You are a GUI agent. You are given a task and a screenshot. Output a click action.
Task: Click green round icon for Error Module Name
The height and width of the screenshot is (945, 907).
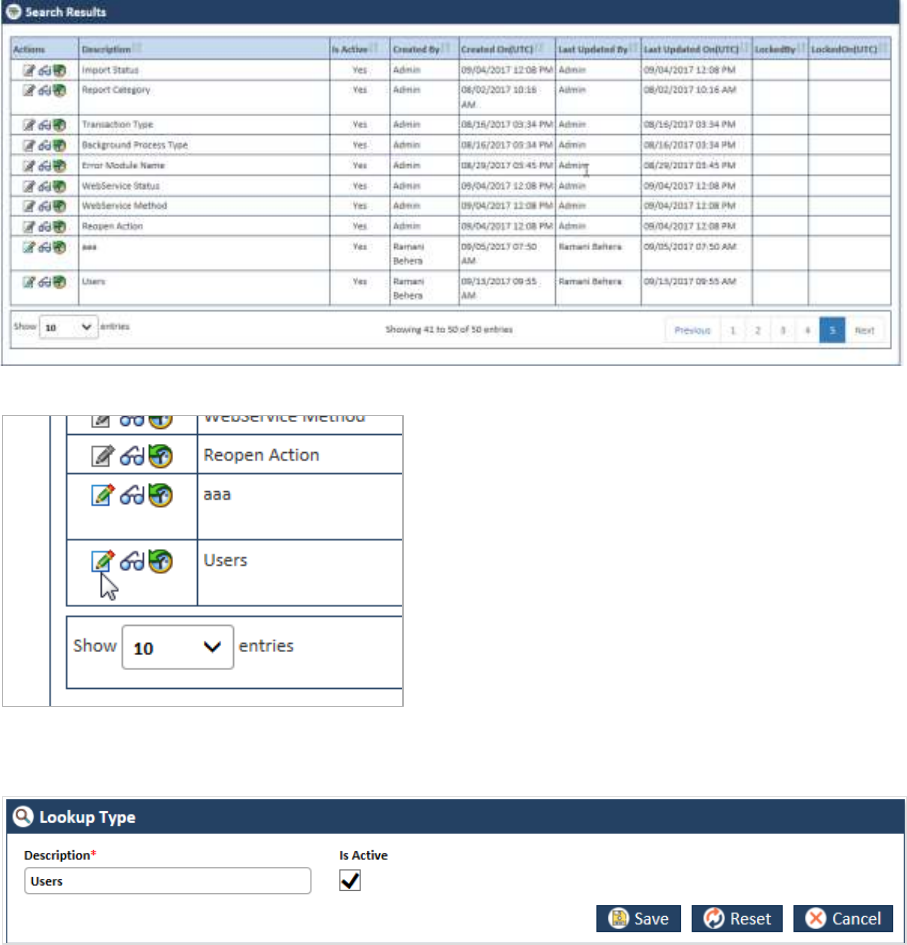(x=59, y=166)
